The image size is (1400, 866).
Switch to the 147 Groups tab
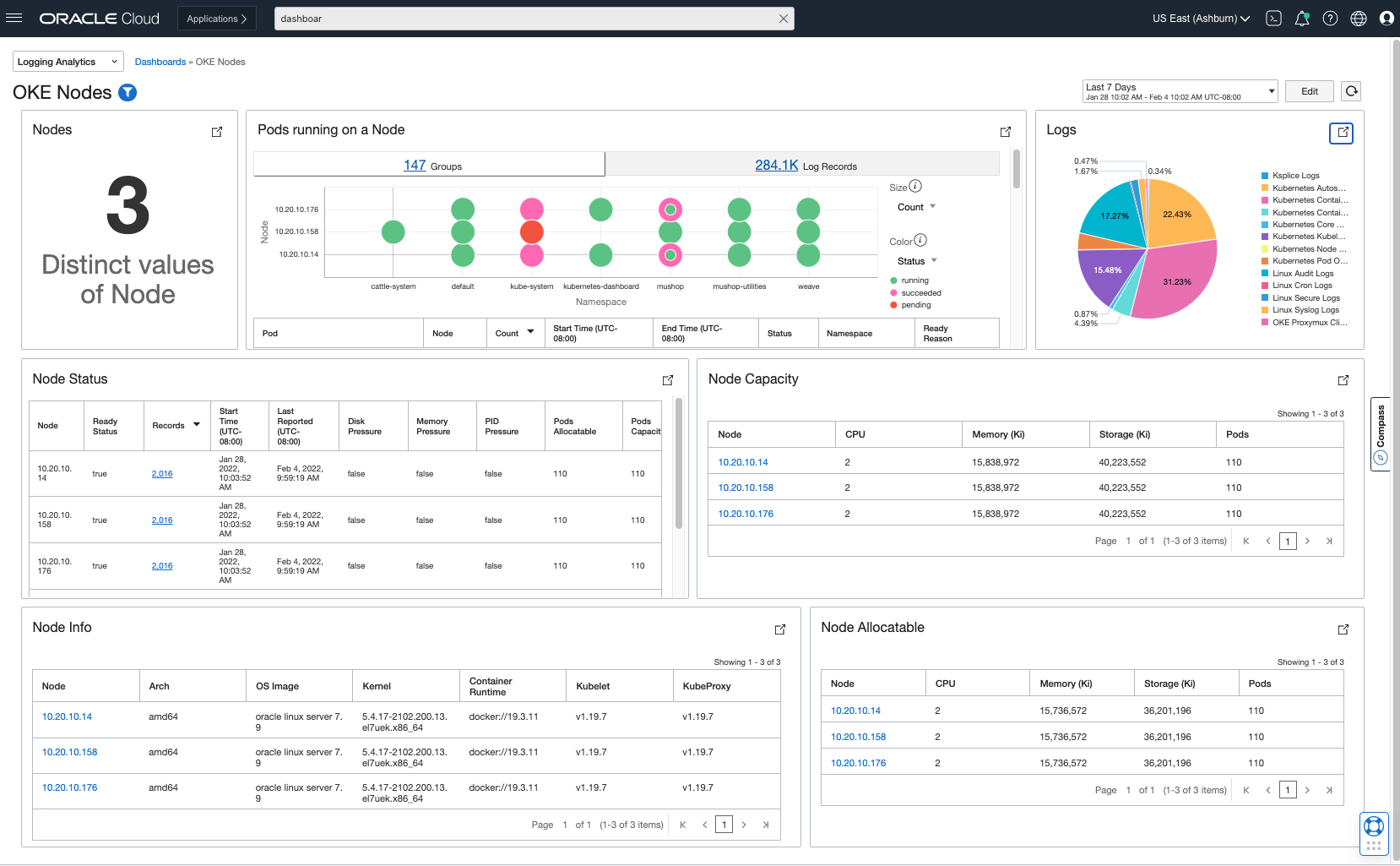(430, 166)
